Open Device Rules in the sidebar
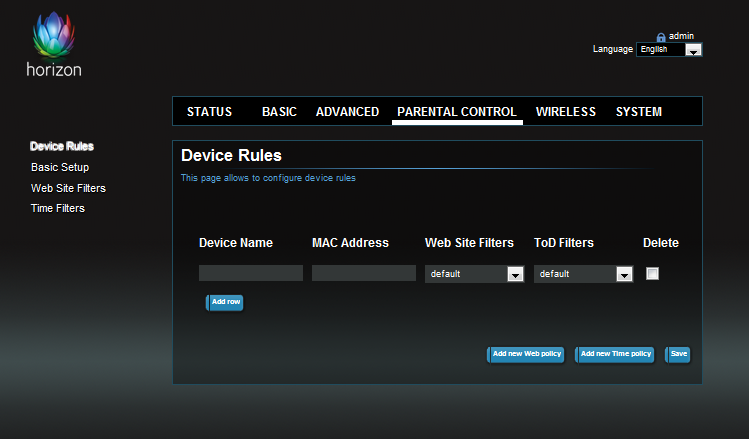The height and width of the screenshot is (439, 749). 62,146
